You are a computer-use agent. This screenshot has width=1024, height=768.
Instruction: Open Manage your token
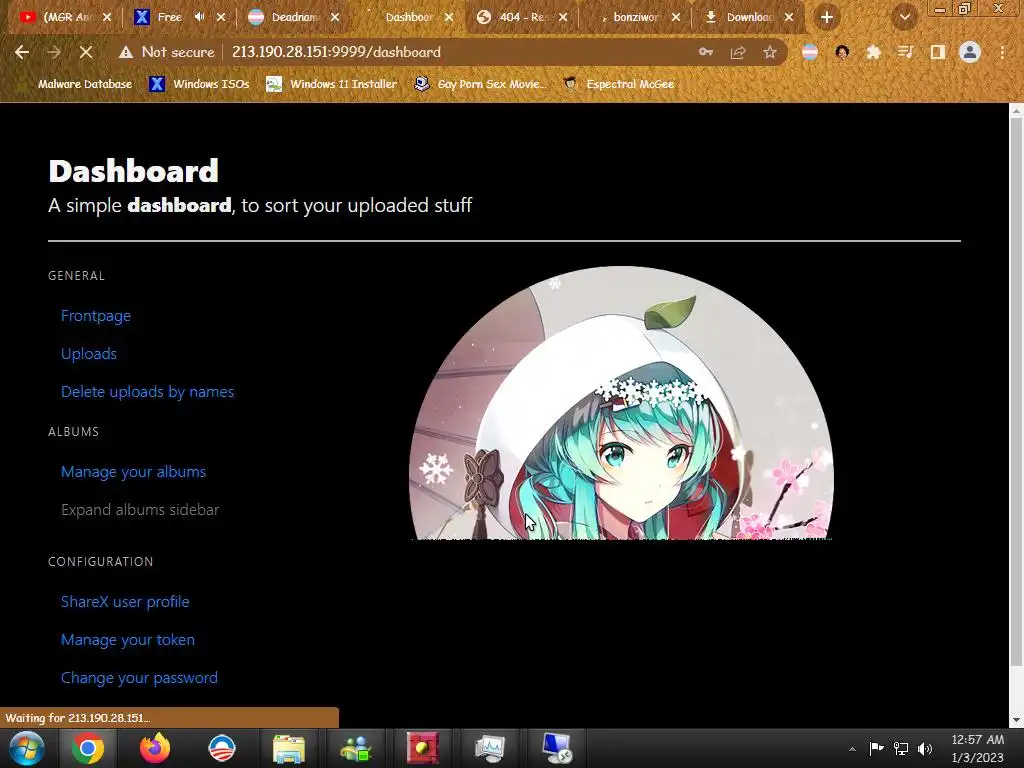pyautogui.click(x=127, y=640)
